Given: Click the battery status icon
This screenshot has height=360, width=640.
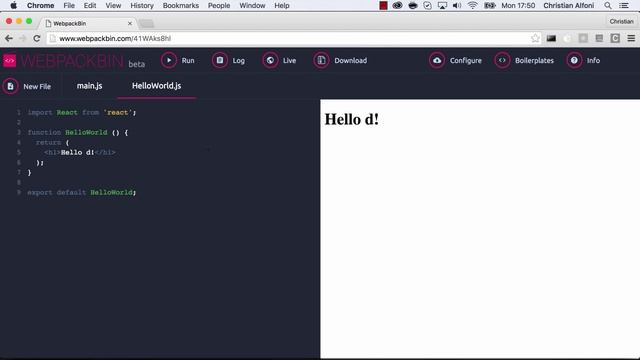Looking at the screenshot, I should pos(489,6).
